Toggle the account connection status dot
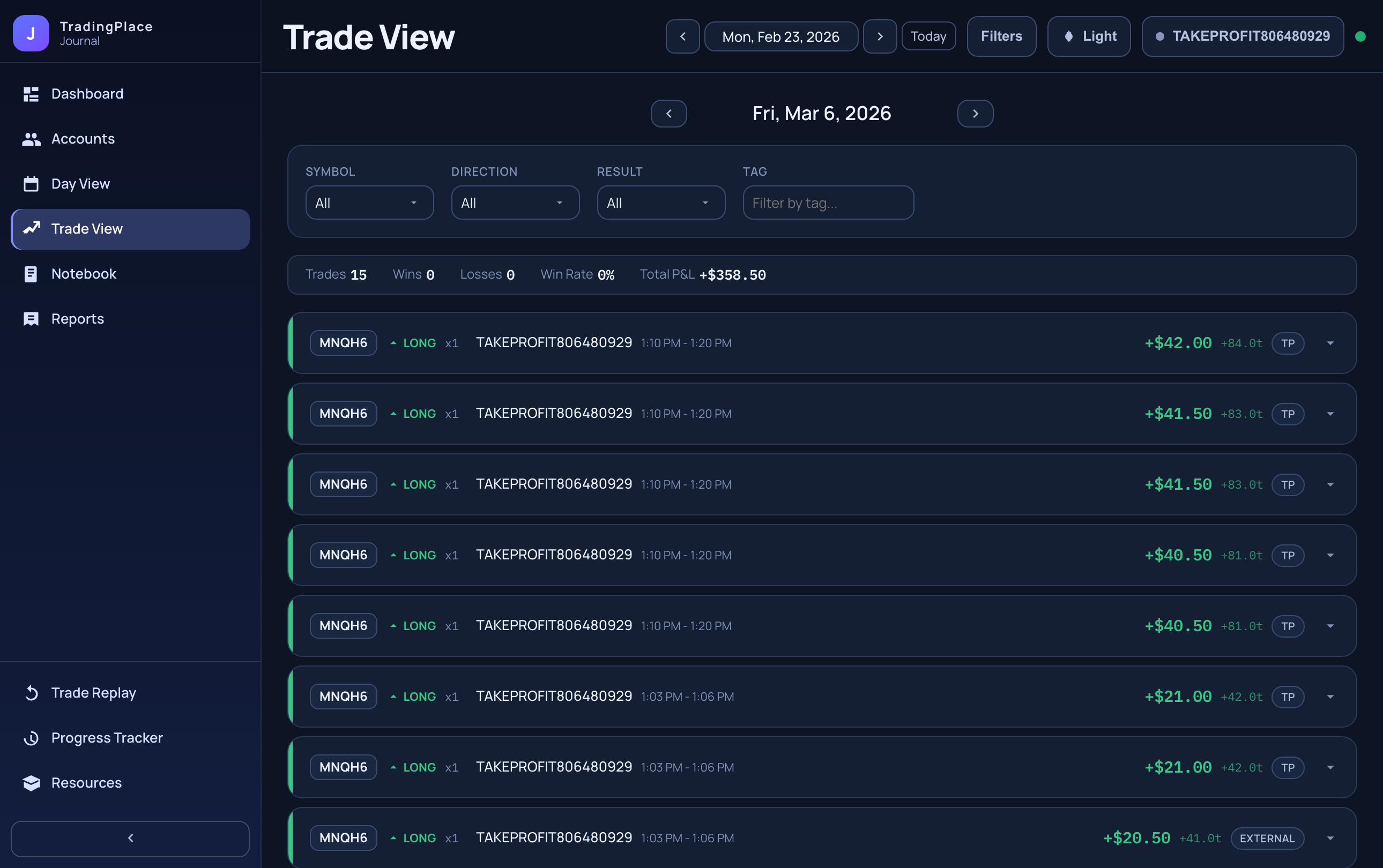Viewport: 1383px width, 868px height. pyautogui.click(x=1360, y=36)
